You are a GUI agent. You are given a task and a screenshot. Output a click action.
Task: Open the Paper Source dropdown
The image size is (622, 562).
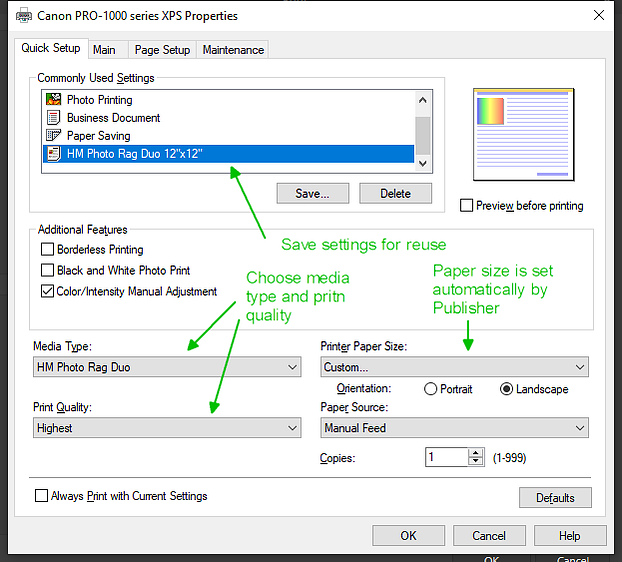(x=454, y=428)
